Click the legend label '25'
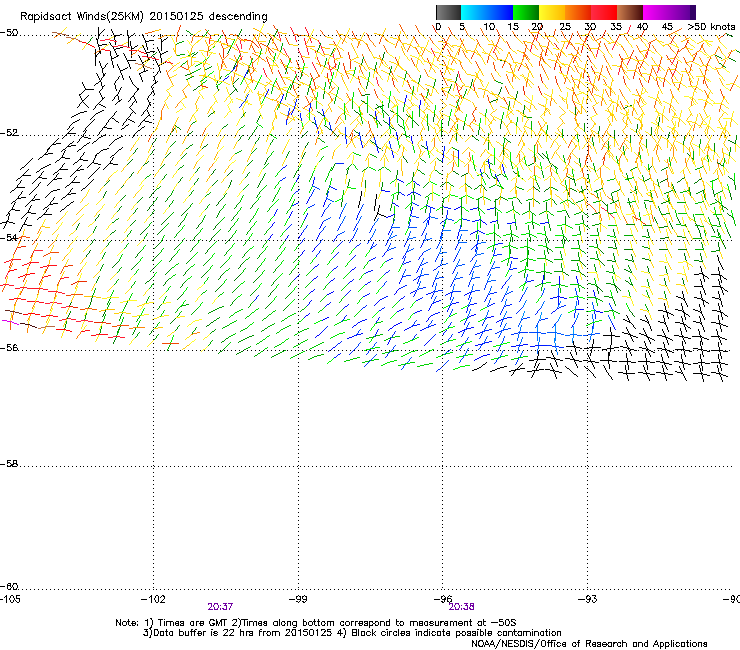 [x=565, y=27]
